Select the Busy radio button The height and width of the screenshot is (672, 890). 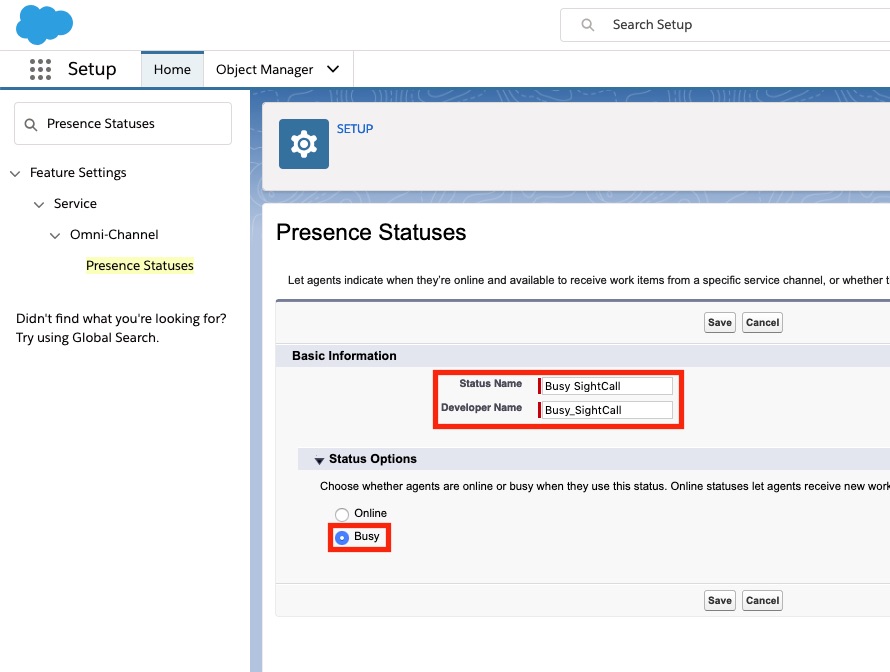[342, 537]
